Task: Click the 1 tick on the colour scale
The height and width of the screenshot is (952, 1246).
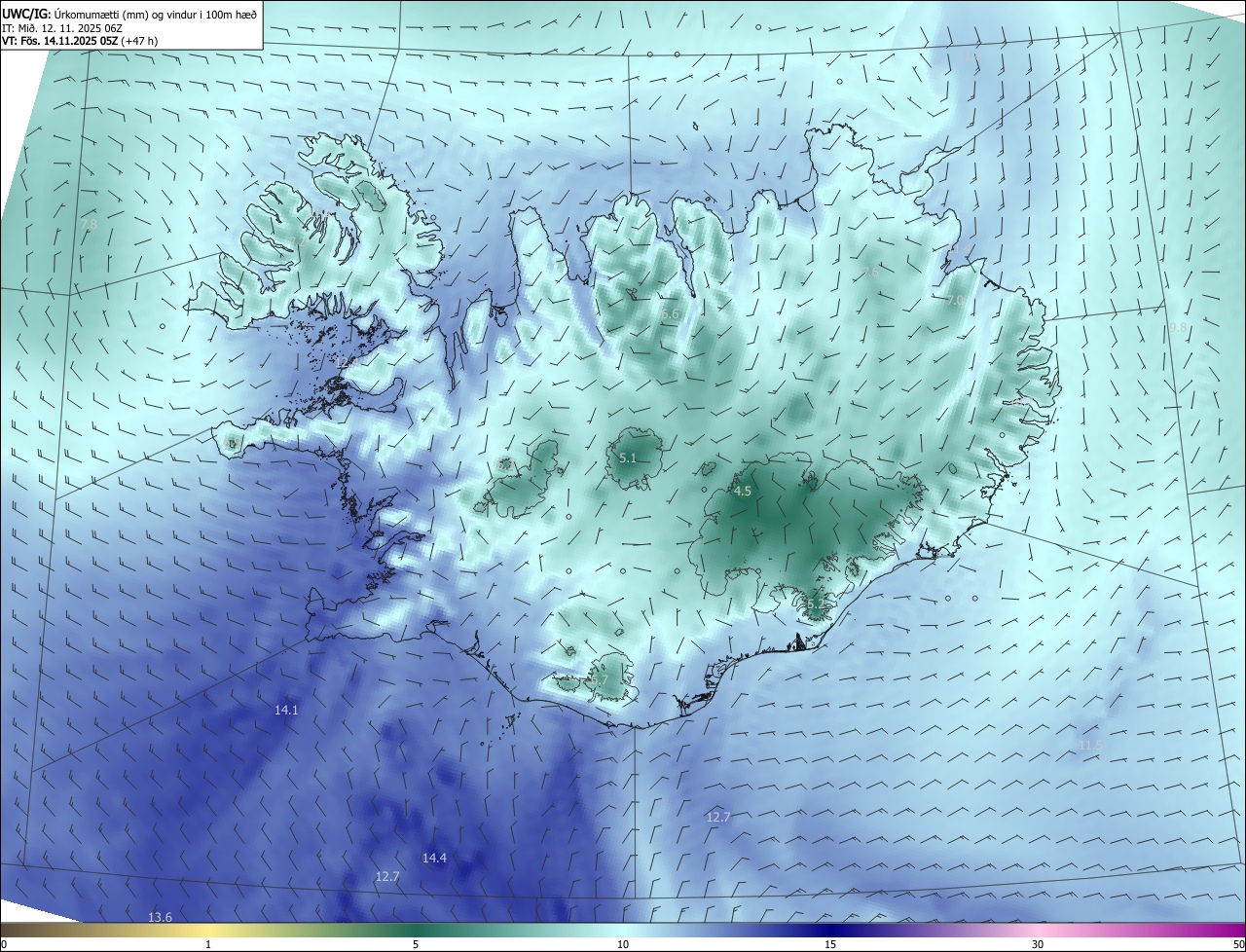Action: pos(209,944)
